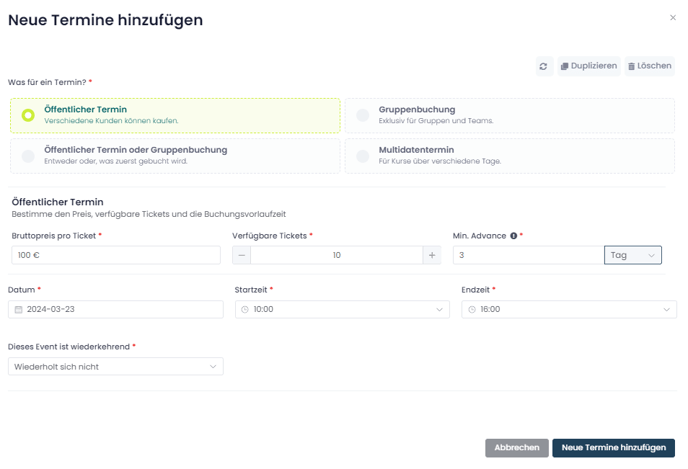Click the clock icon in Endzeit field
The height and width of the screenshot is (469, 688).
point(472,310)
